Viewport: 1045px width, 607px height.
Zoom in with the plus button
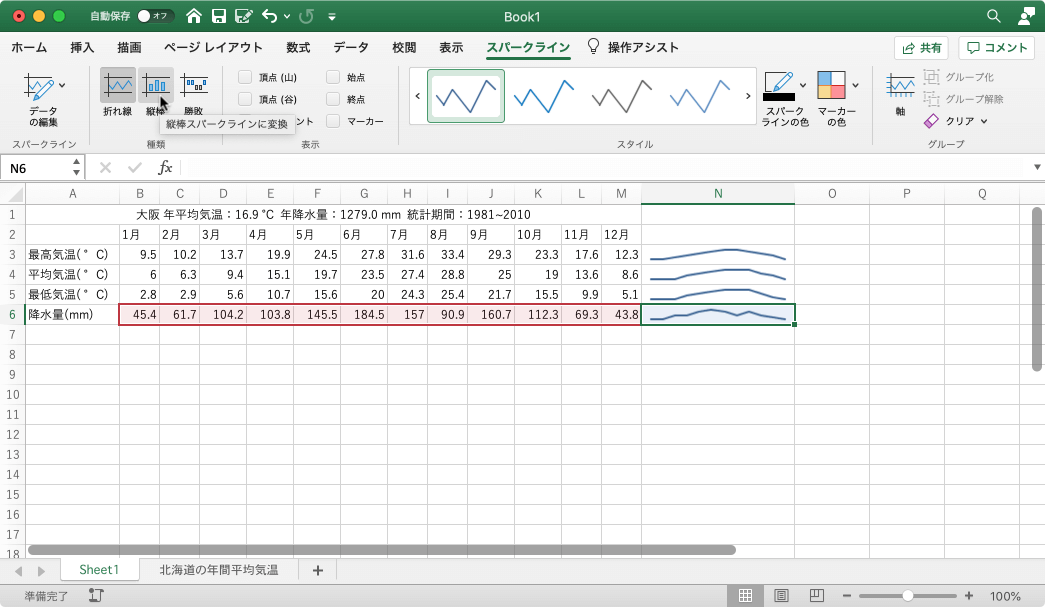(968, 596)
